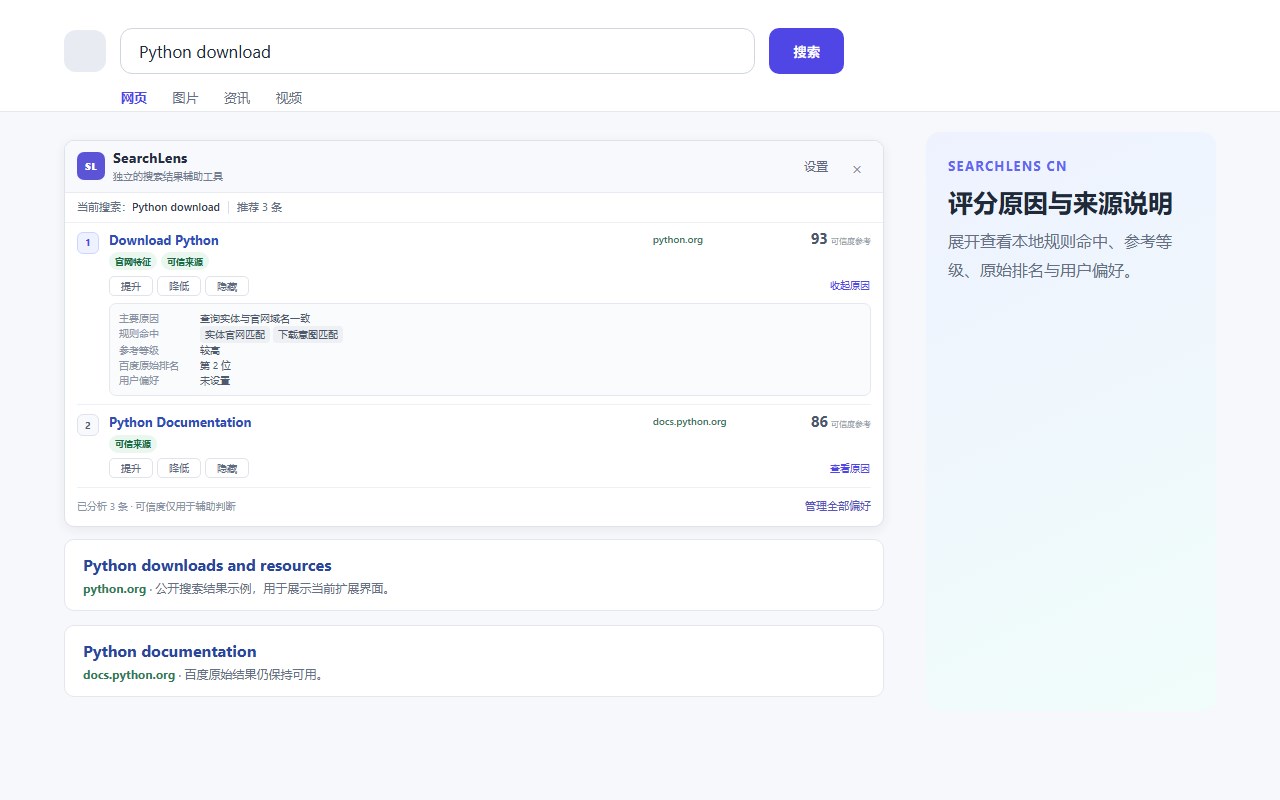Image resolution: width=1280 pixels, height=800 pixels.
Task: Click the SearchLens SL logo icon
Action: click(x=91, y=166)
